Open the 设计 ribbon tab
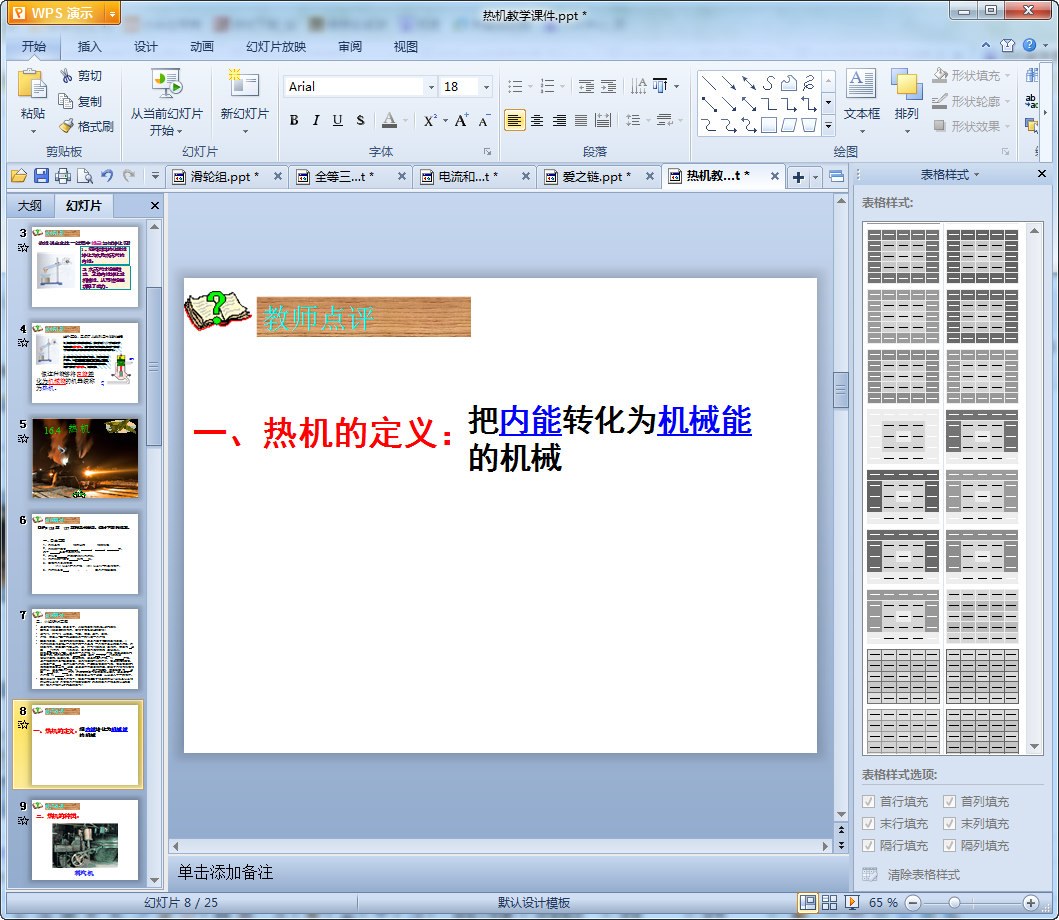Image resolution: width=1059 pixels, height=920 pixels. (x=145, y=47)
